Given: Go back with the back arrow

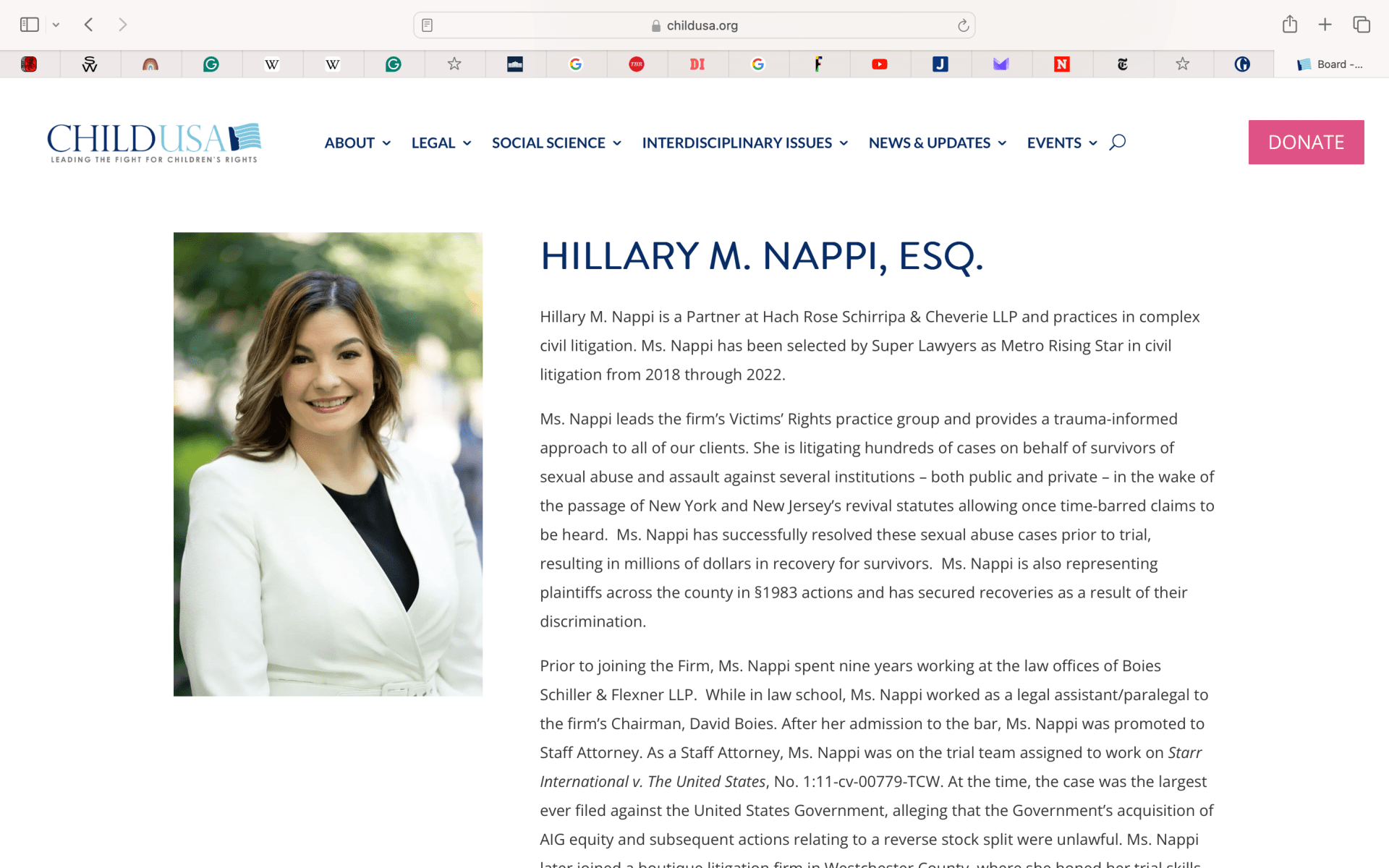Looking at the screenshot, I should pos(89,25).
